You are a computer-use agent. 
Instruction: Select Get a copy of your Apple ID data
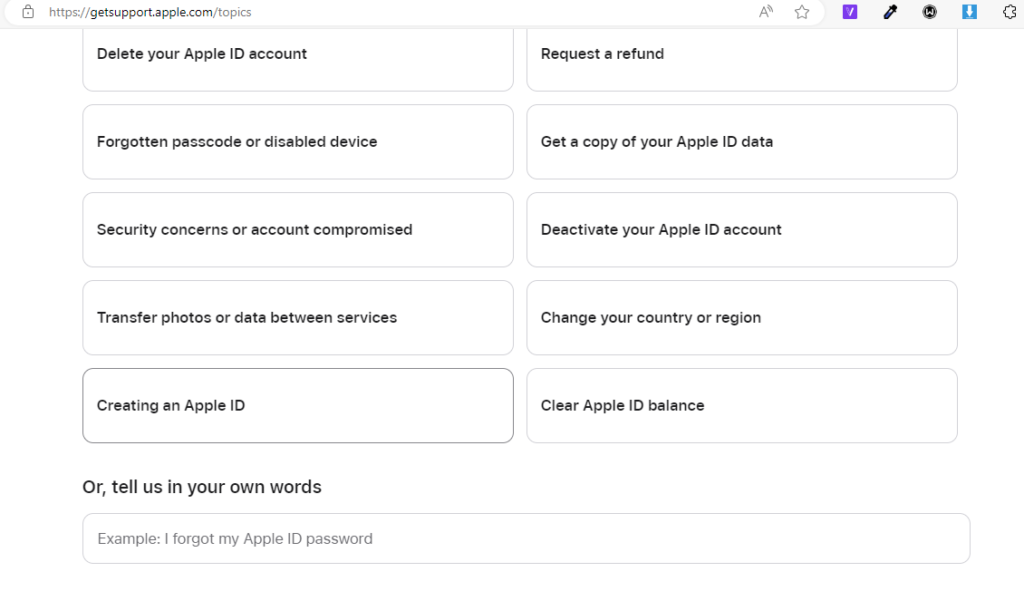(x=742, y=142)
